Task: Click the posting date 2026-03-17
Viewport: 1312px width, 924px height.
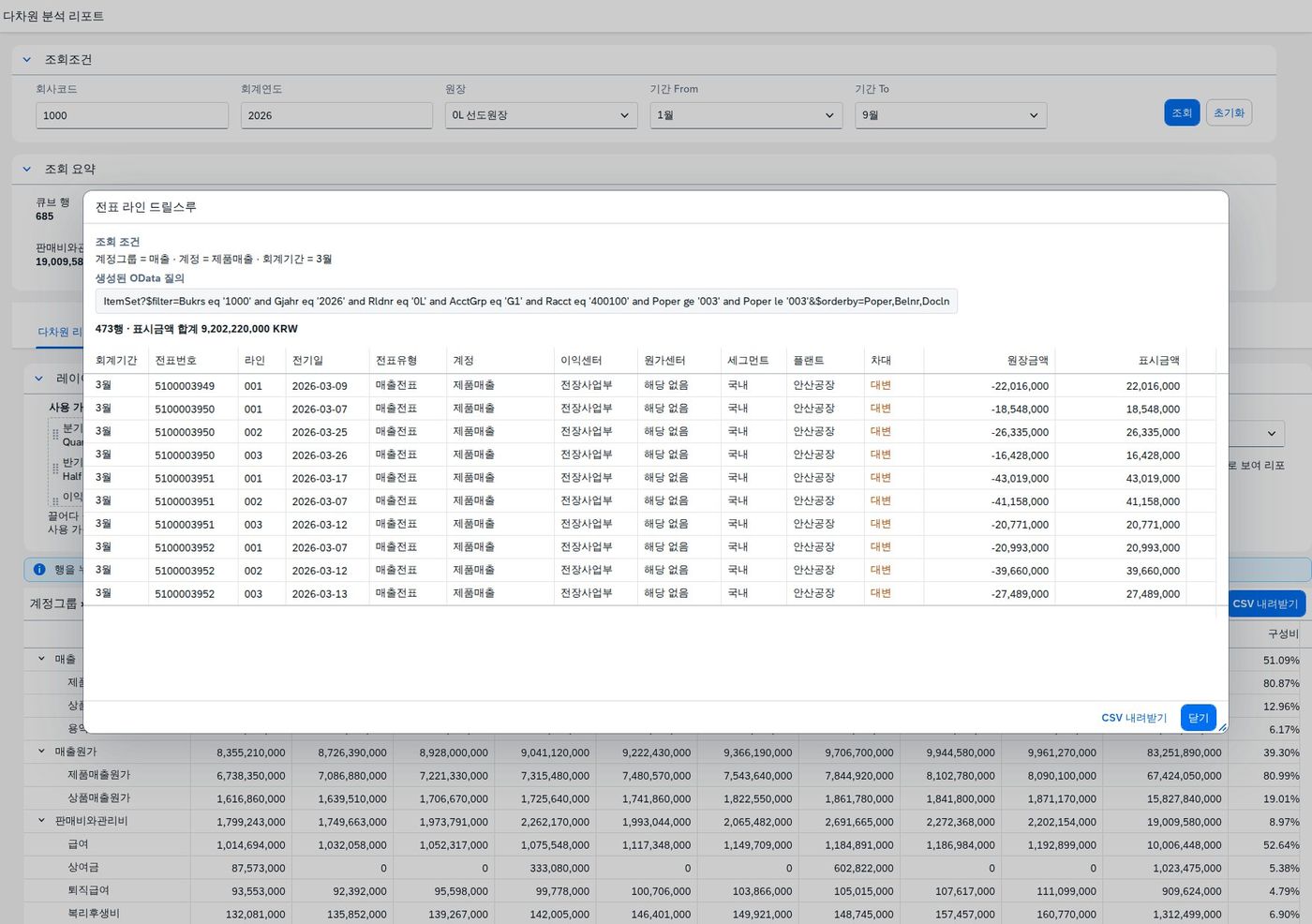Action: point(320,478)
